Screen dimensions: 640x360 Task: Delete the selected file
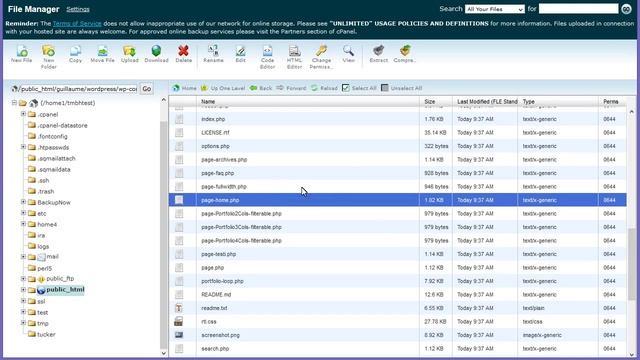[x=184, y=54]
